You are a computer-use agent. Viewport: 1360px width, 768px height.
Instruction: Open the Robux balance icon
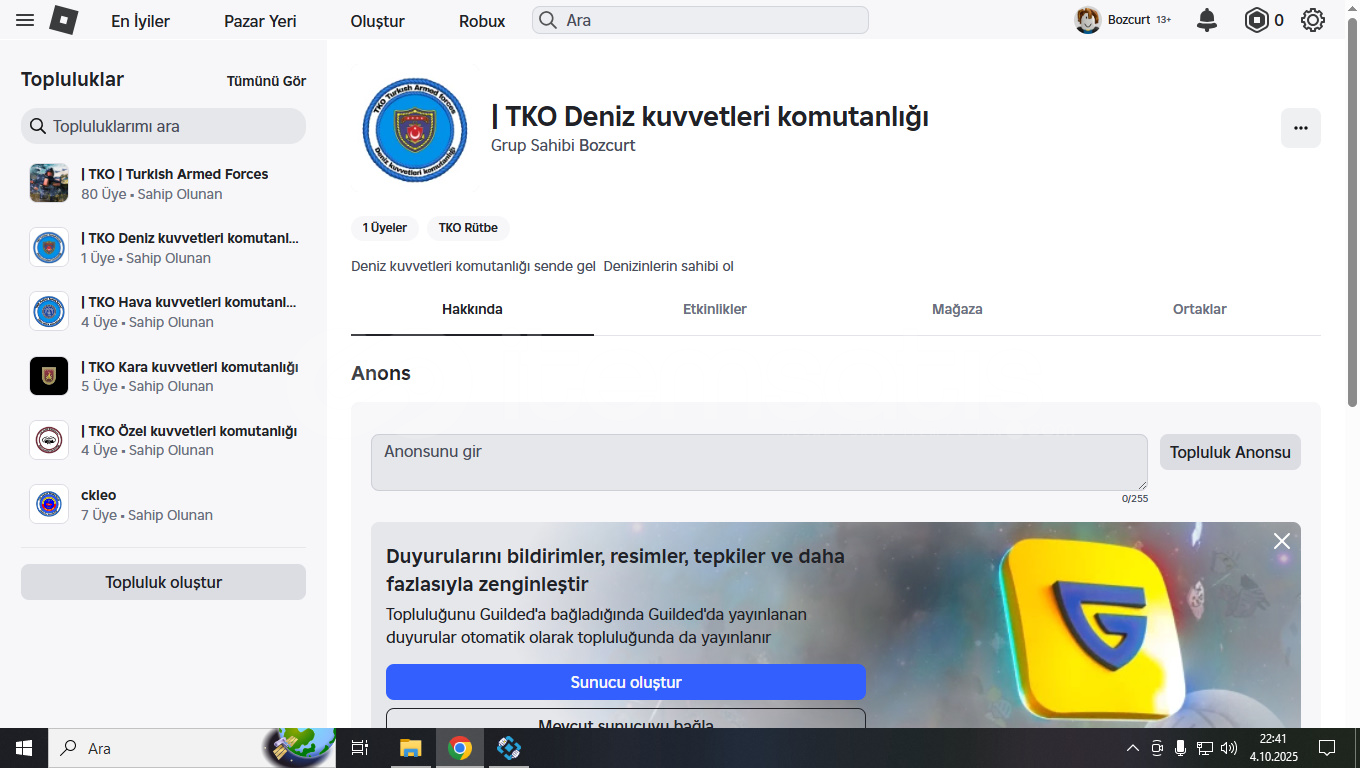click(1256, 20)
